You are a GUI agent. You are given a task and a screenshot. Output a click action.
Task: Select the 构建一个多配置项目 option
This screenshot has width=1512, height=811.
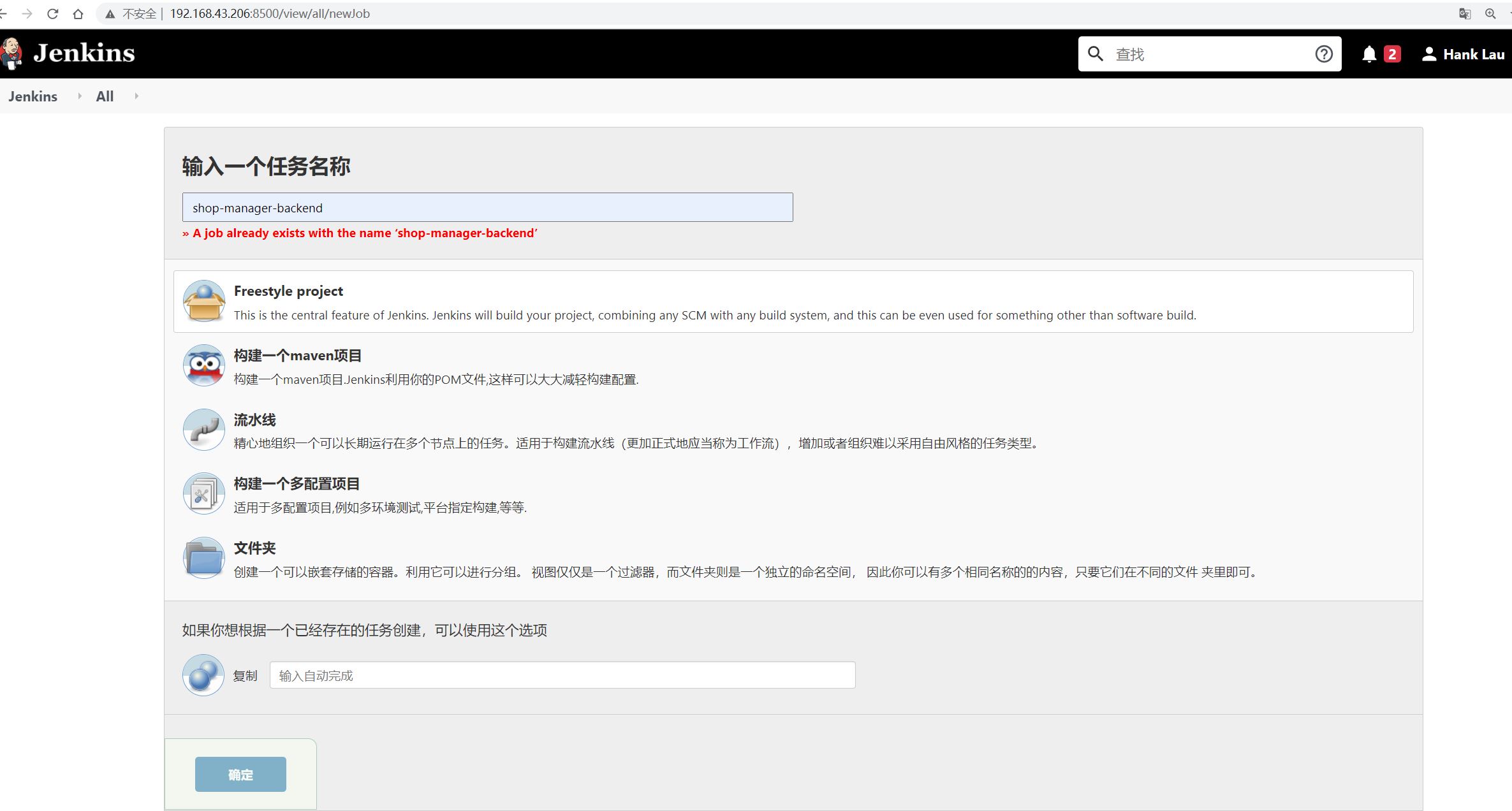[297, 483]
